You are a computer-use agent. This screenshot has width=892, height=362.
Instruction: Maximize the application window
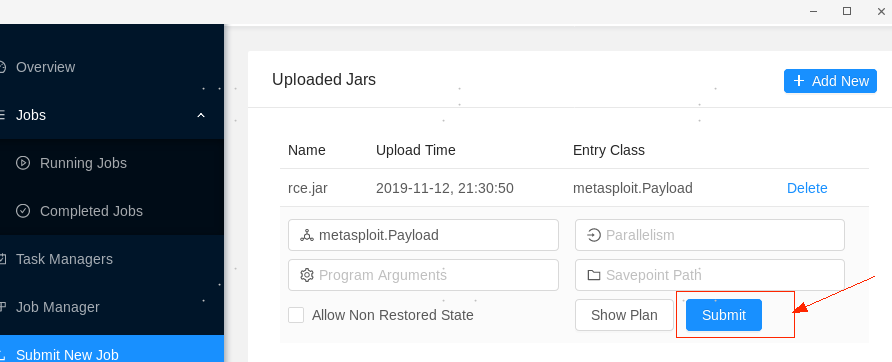(x=846, y=11)
